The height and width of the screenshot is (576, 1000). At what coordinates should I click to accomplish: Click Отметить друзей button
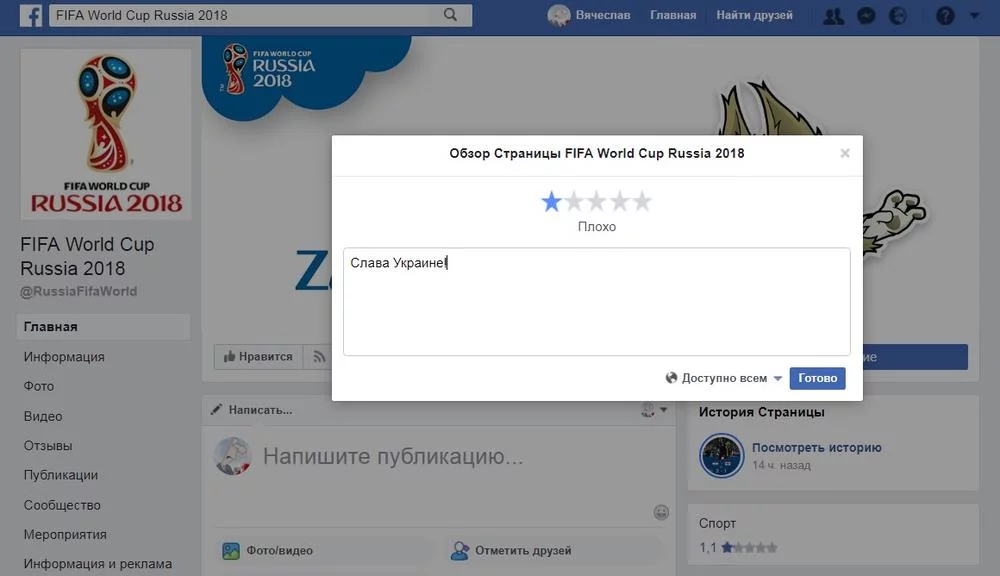(511, 550)
